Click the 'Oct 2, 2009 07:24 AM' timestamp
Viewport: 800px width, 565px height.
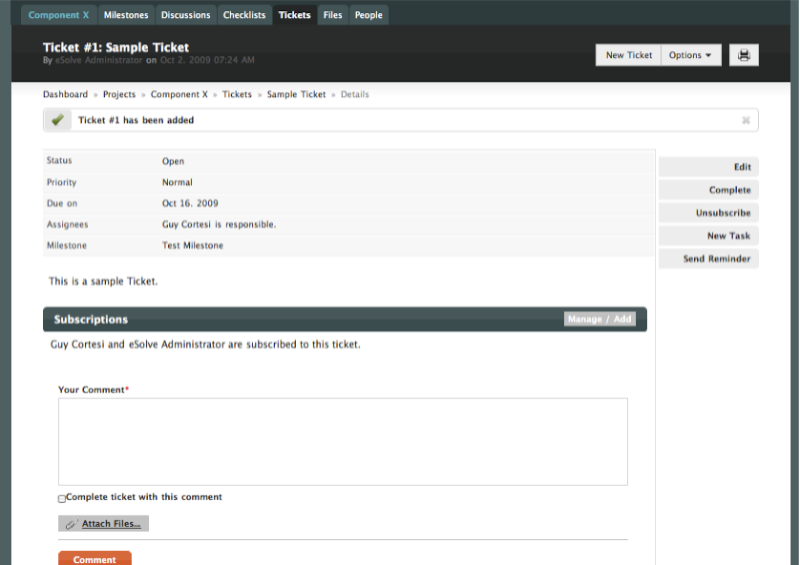207,60
